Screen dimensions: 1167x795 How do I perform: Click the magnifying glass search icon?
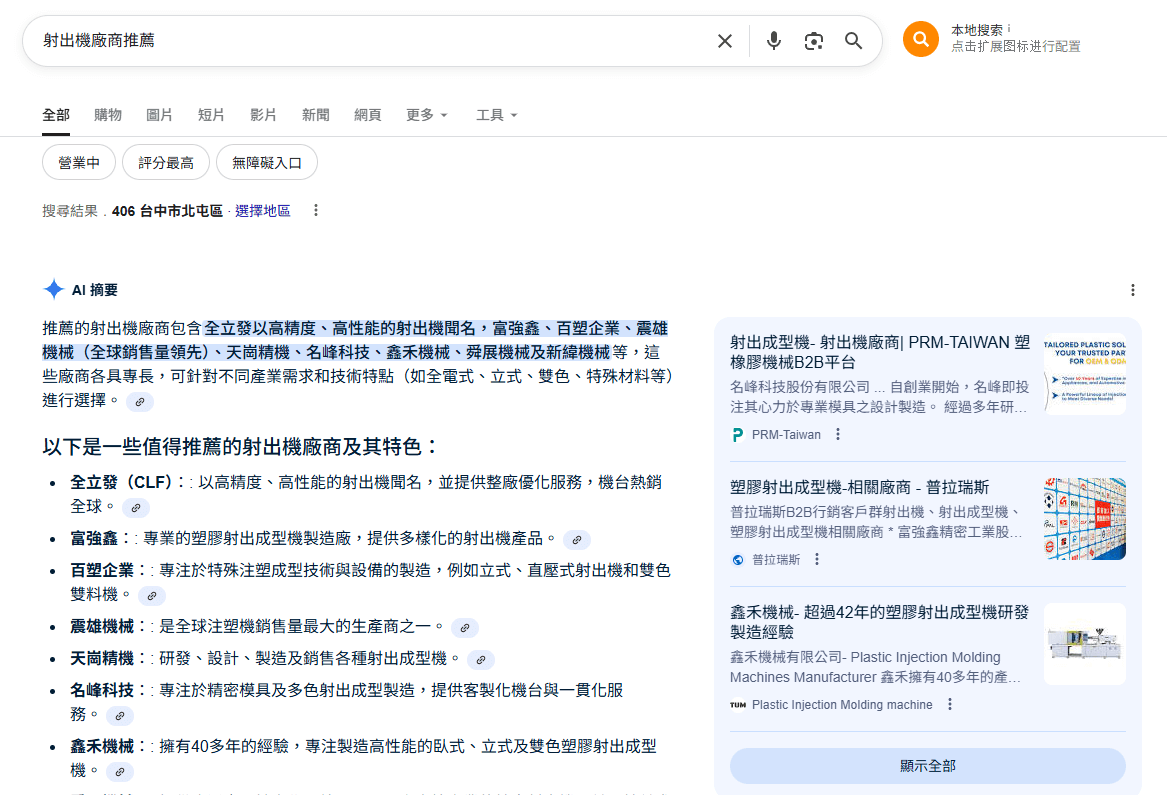[853, 41]
